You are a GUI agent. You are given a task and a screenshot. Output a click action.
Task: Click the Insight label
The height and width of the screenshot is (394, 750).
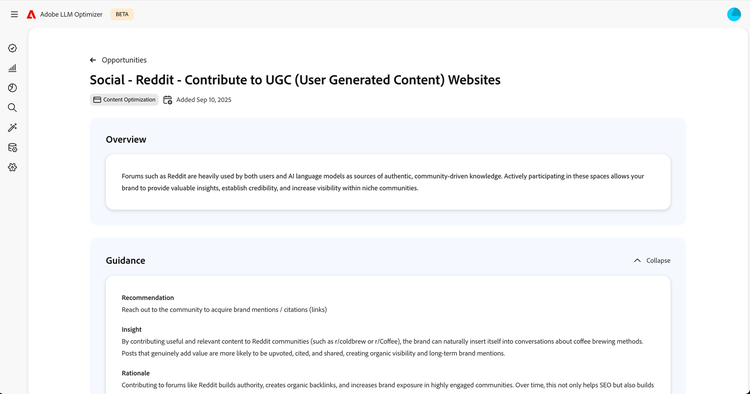132,329
